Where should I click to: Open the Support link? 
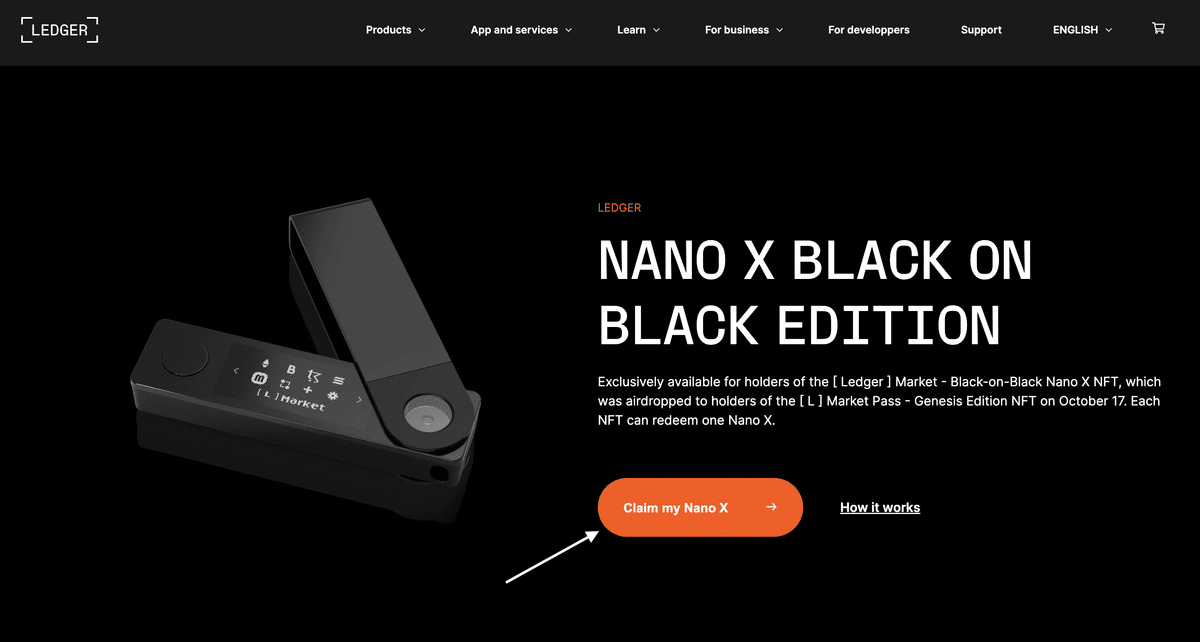981,30
